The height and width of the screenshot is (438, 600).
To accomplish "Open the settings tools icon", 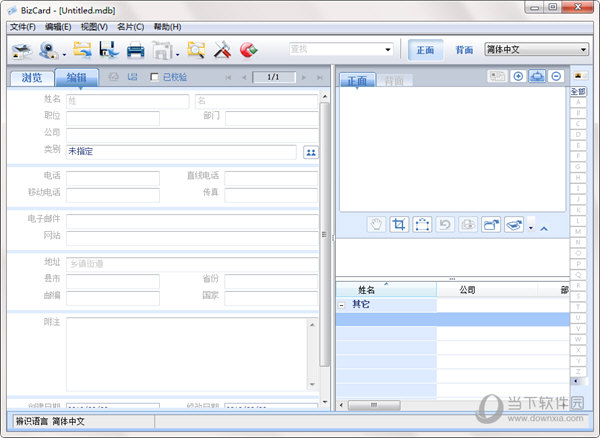I will (x=222, y=50).
